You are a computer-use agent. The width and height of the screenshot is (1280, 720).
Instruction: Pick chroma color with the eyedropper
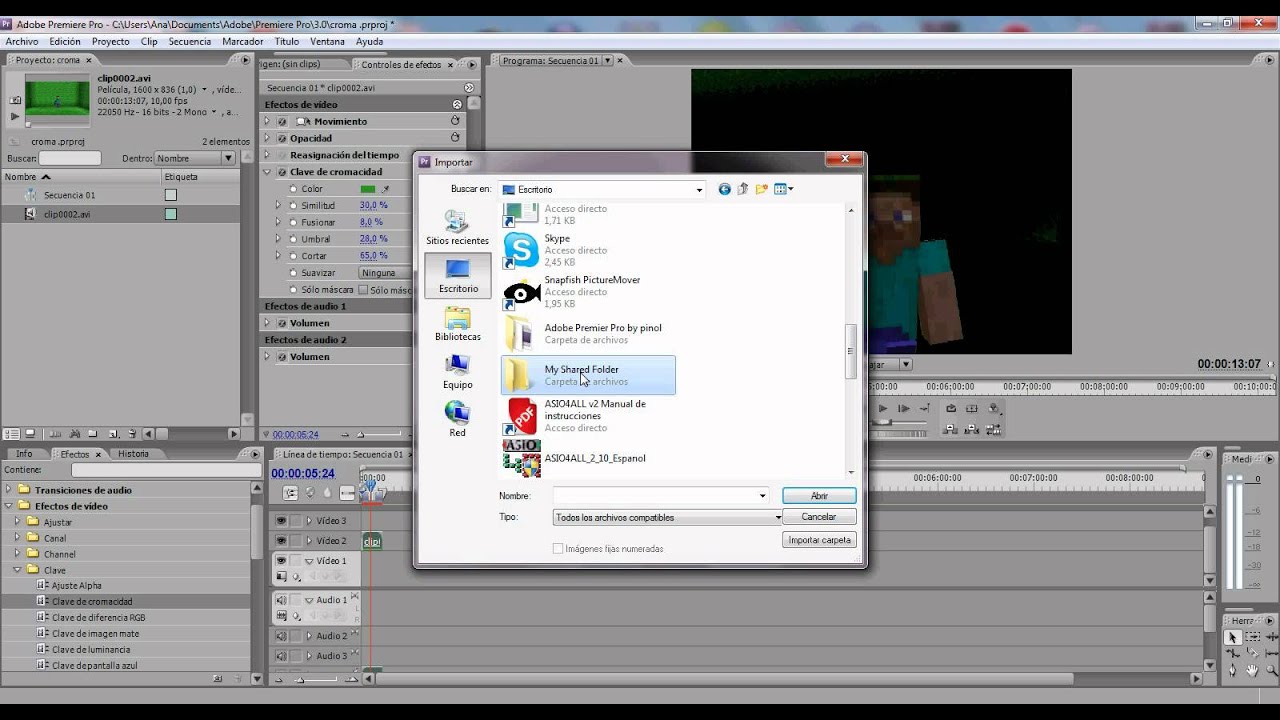(x=385, y=189)
